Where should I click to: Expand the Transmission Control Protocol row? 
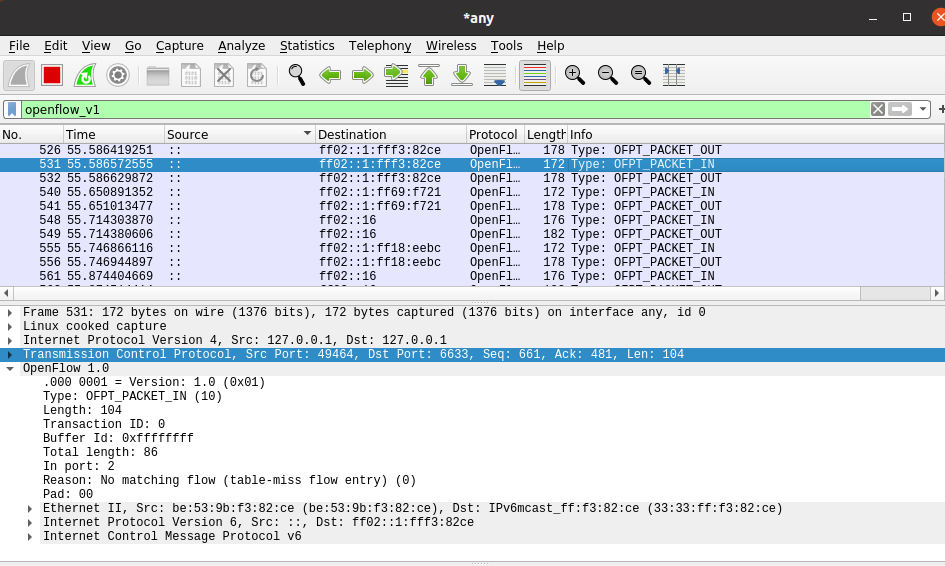10,354
